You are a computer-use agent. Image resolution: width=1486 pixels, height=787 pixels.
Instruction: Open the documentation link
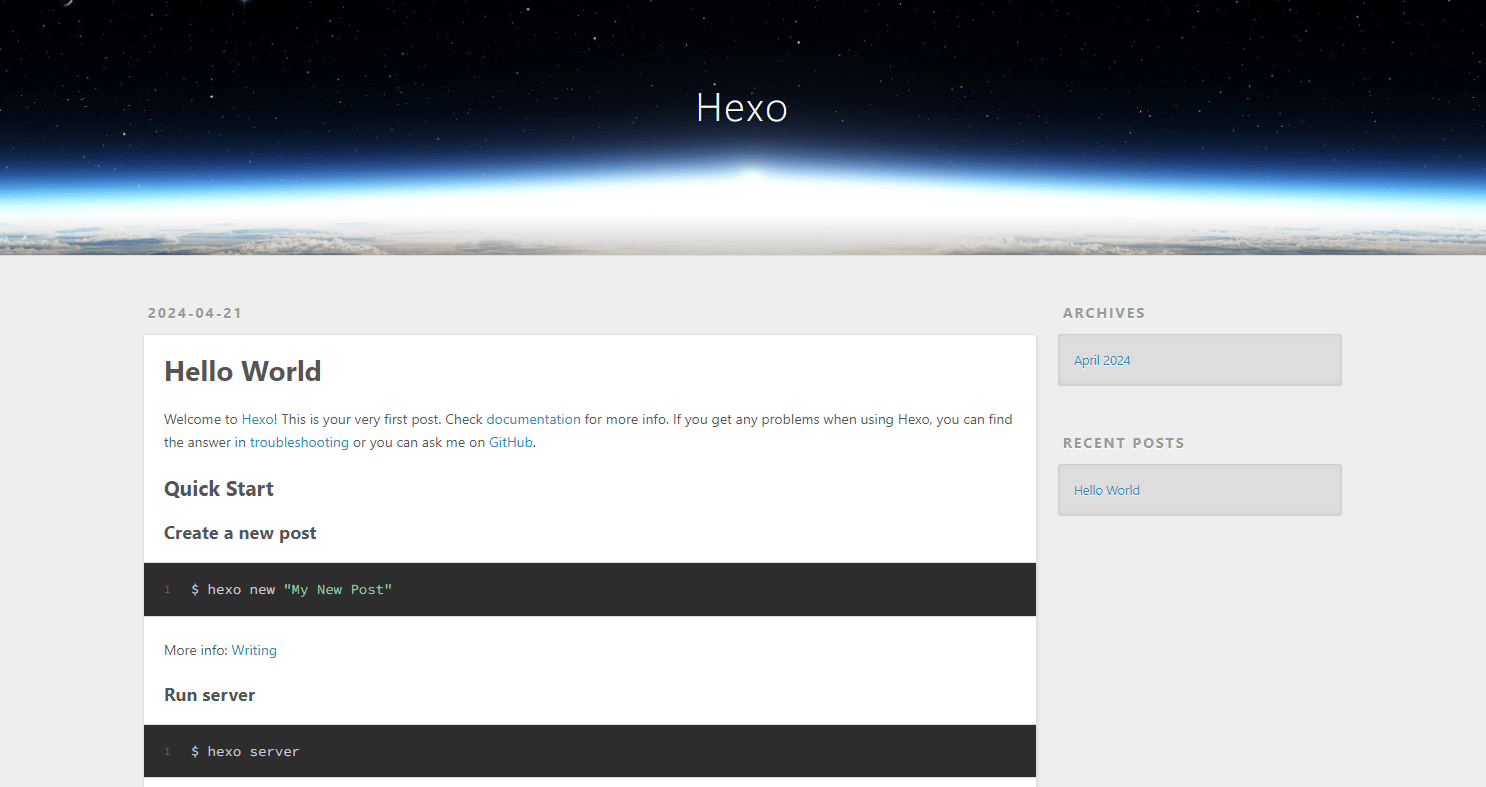click(x=533, y=419)
